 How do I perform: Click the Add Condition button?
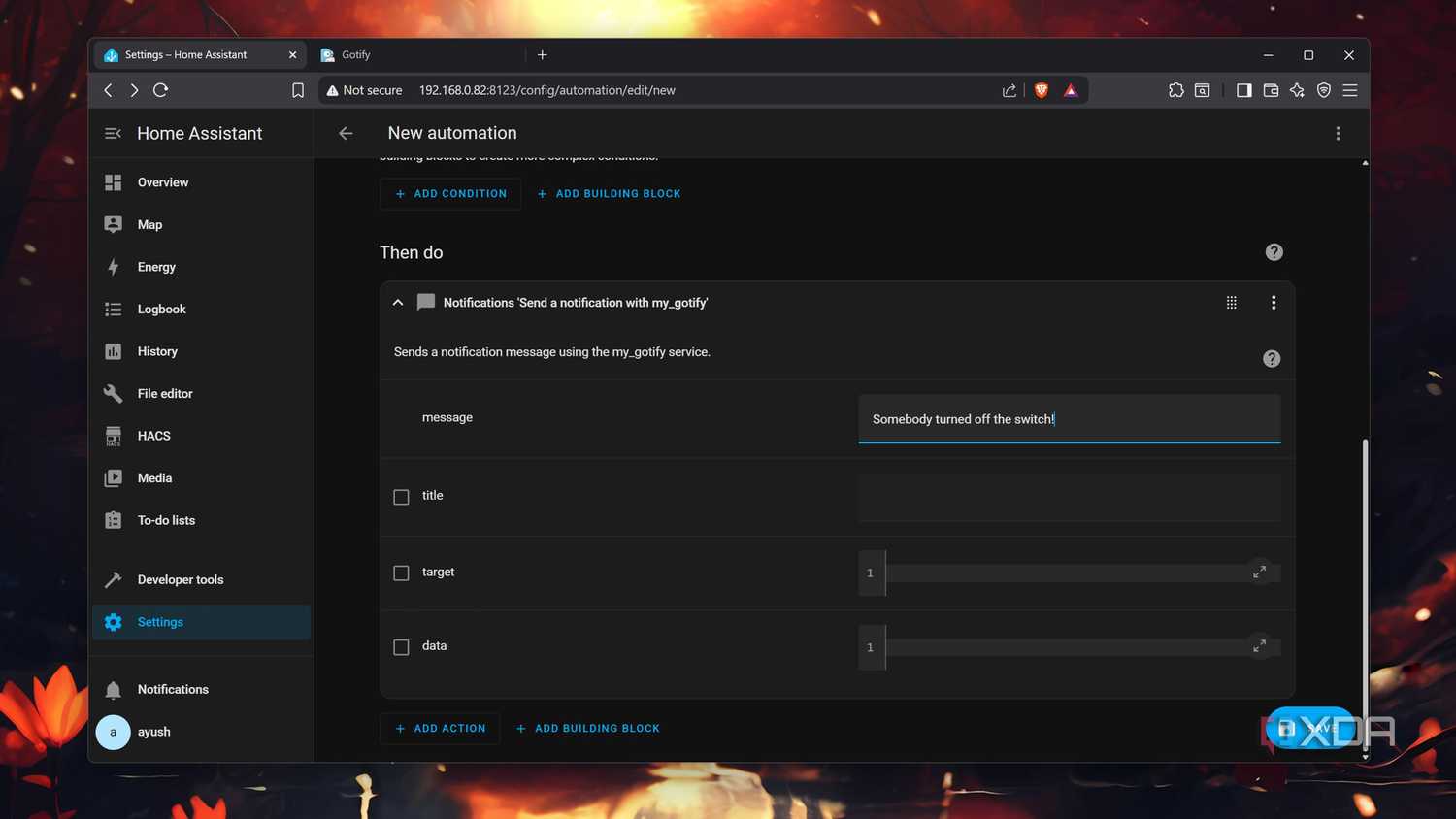tap(450, 194)
